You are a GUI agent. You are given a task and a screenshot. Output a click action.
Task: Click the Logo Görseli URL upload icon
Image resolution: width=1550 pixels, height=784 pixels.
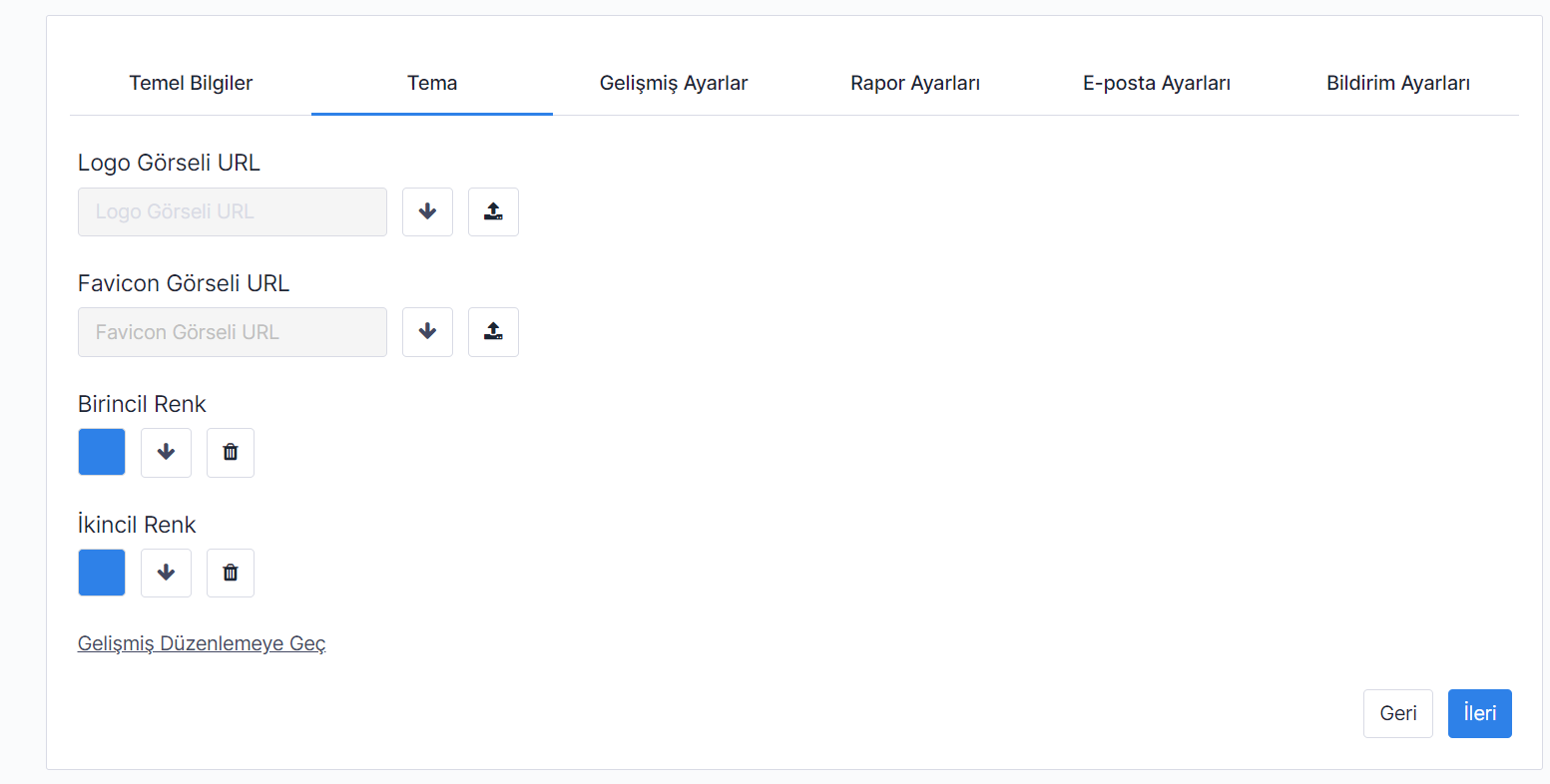pyautogui.click(x=493, y=211)
